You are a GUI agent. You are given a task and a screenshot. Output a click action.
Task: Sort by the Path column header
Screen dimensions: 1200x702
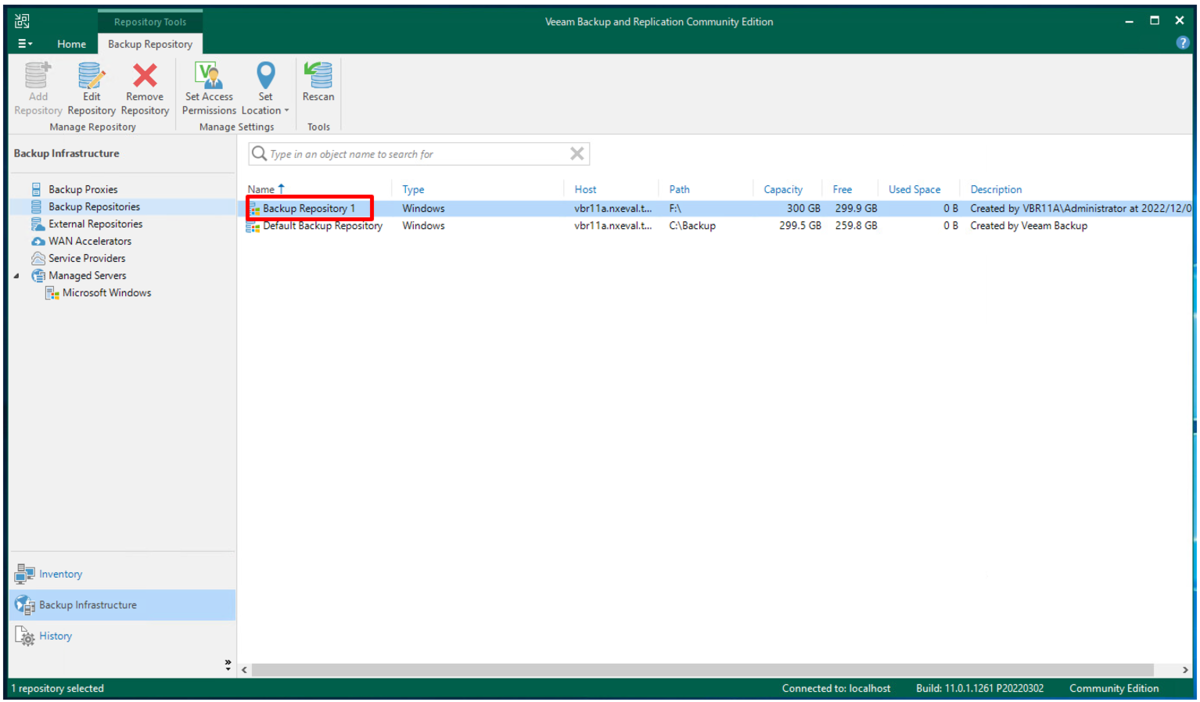pos(679,189)
